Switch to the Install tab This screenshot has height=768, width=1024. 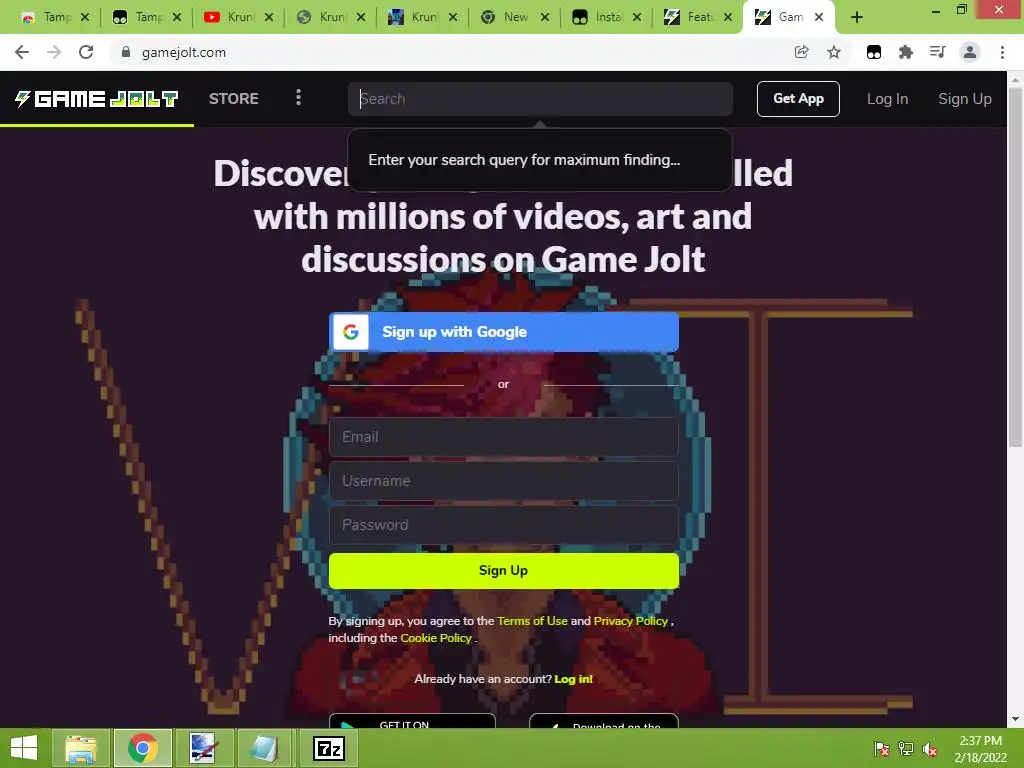(x=607, y=18)
